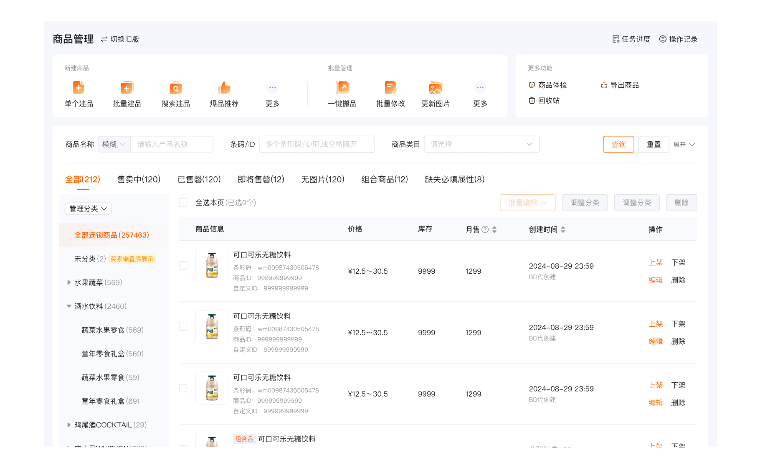Switch to the 缺失必填属性(8) tab
The width and height of the screenshot is (760, 468).
455,180
